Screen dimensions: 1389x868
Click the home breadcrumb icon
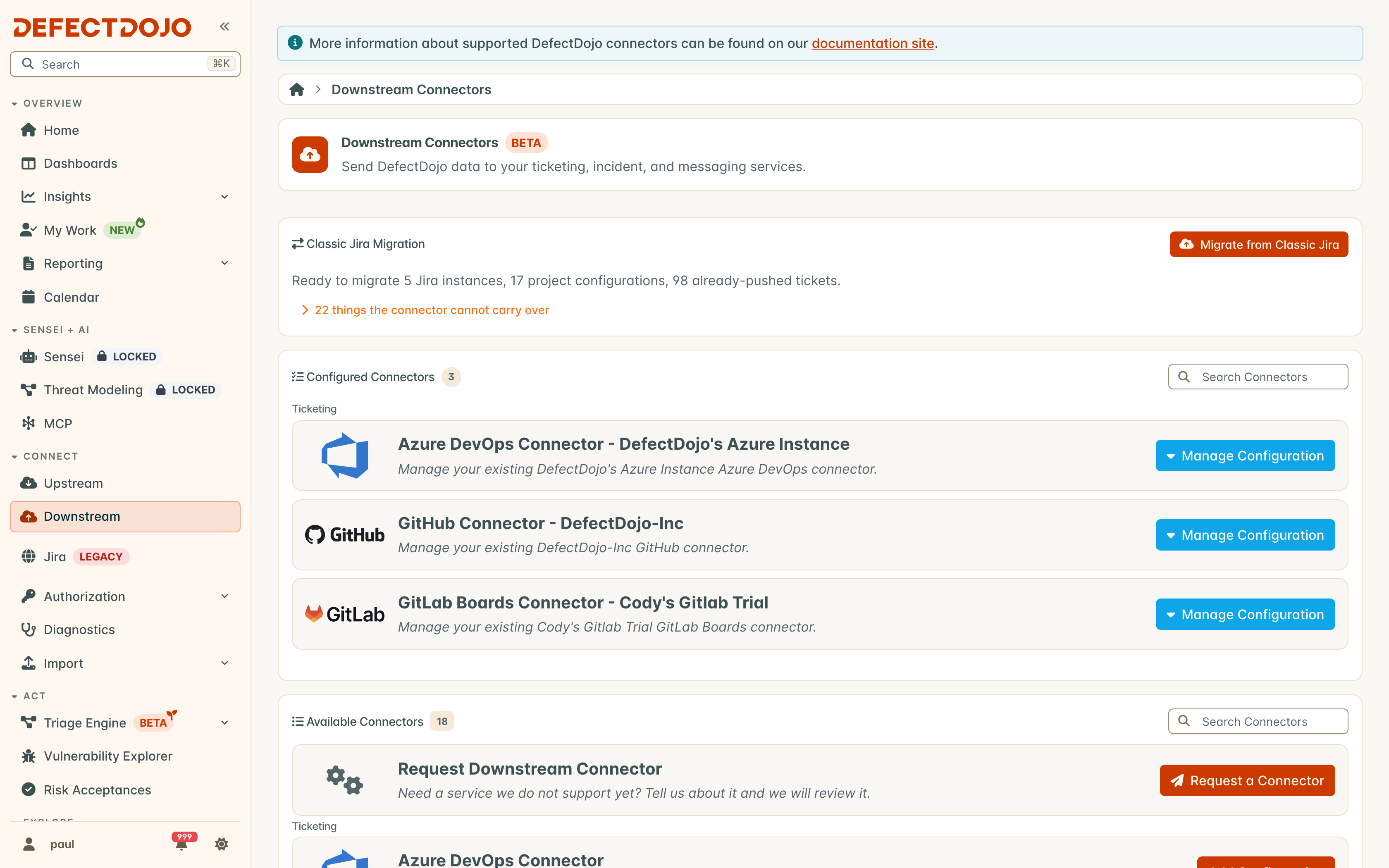297,90
